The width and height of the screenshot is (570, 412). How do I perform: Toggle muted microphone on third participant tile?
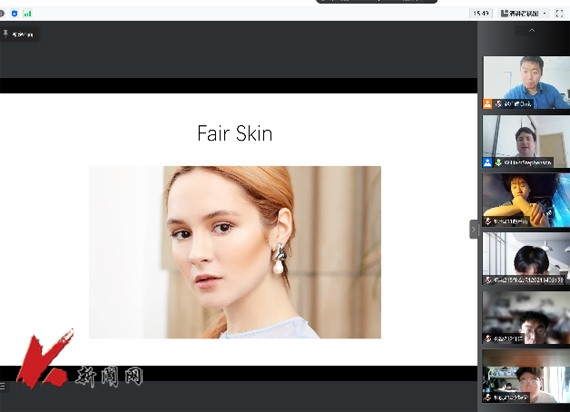[488, 221]
